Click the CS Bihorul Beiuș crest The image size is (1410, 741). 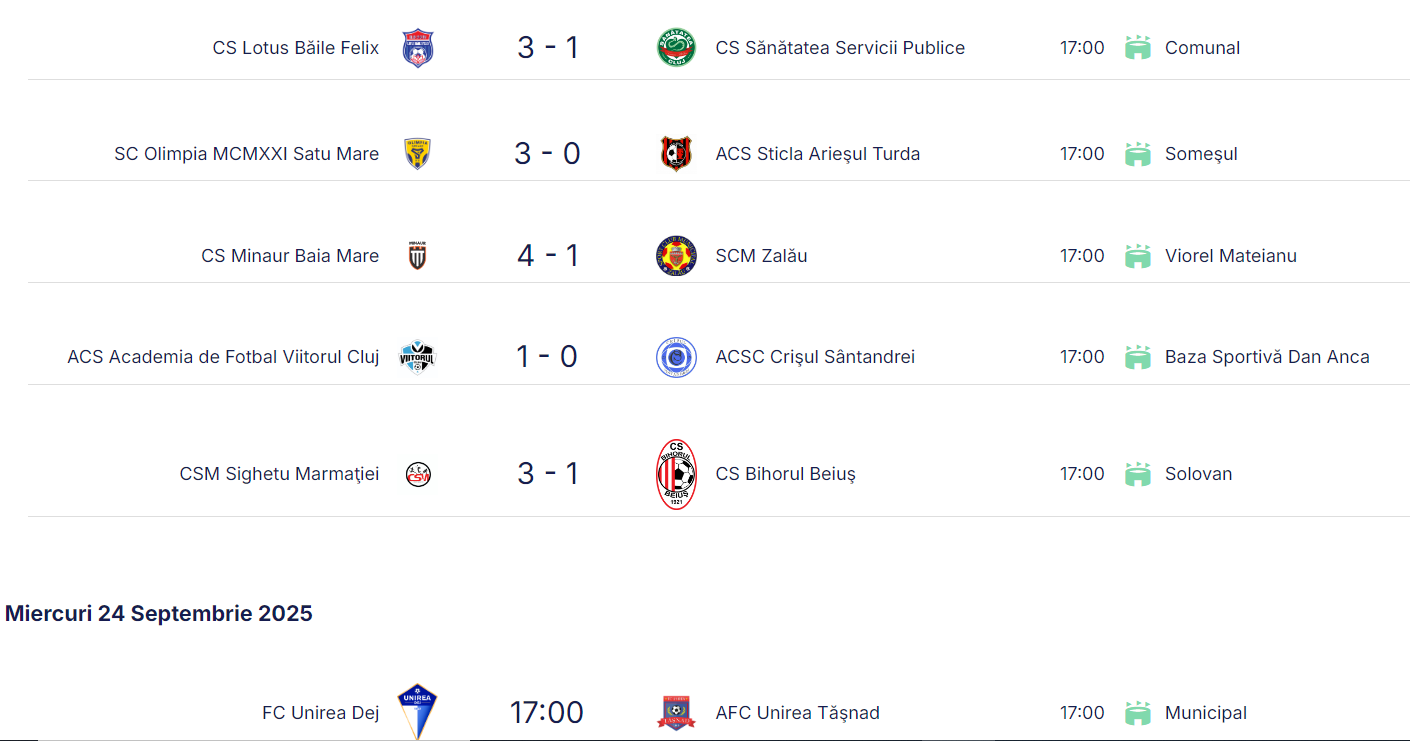[x=676, y=474]
